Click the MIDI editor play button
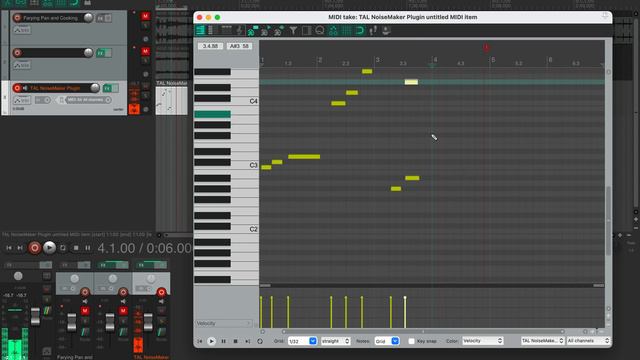The image size is (640, 360). tap(211, 341)
